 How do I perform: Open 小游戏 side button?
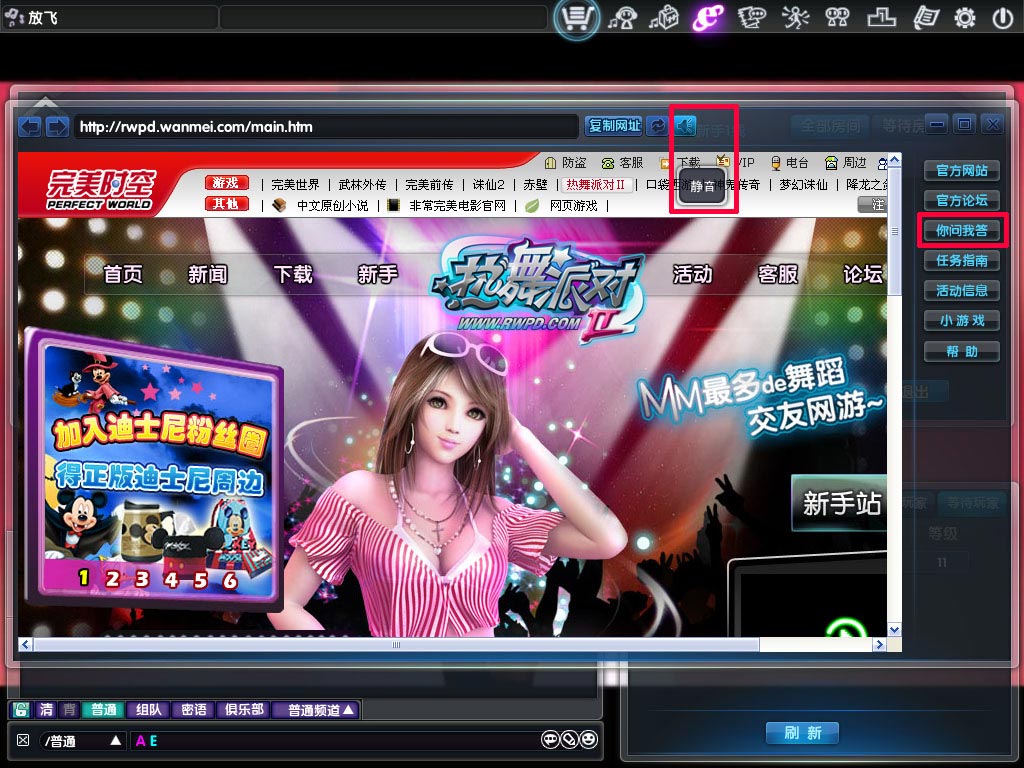(x=961, y=321)
